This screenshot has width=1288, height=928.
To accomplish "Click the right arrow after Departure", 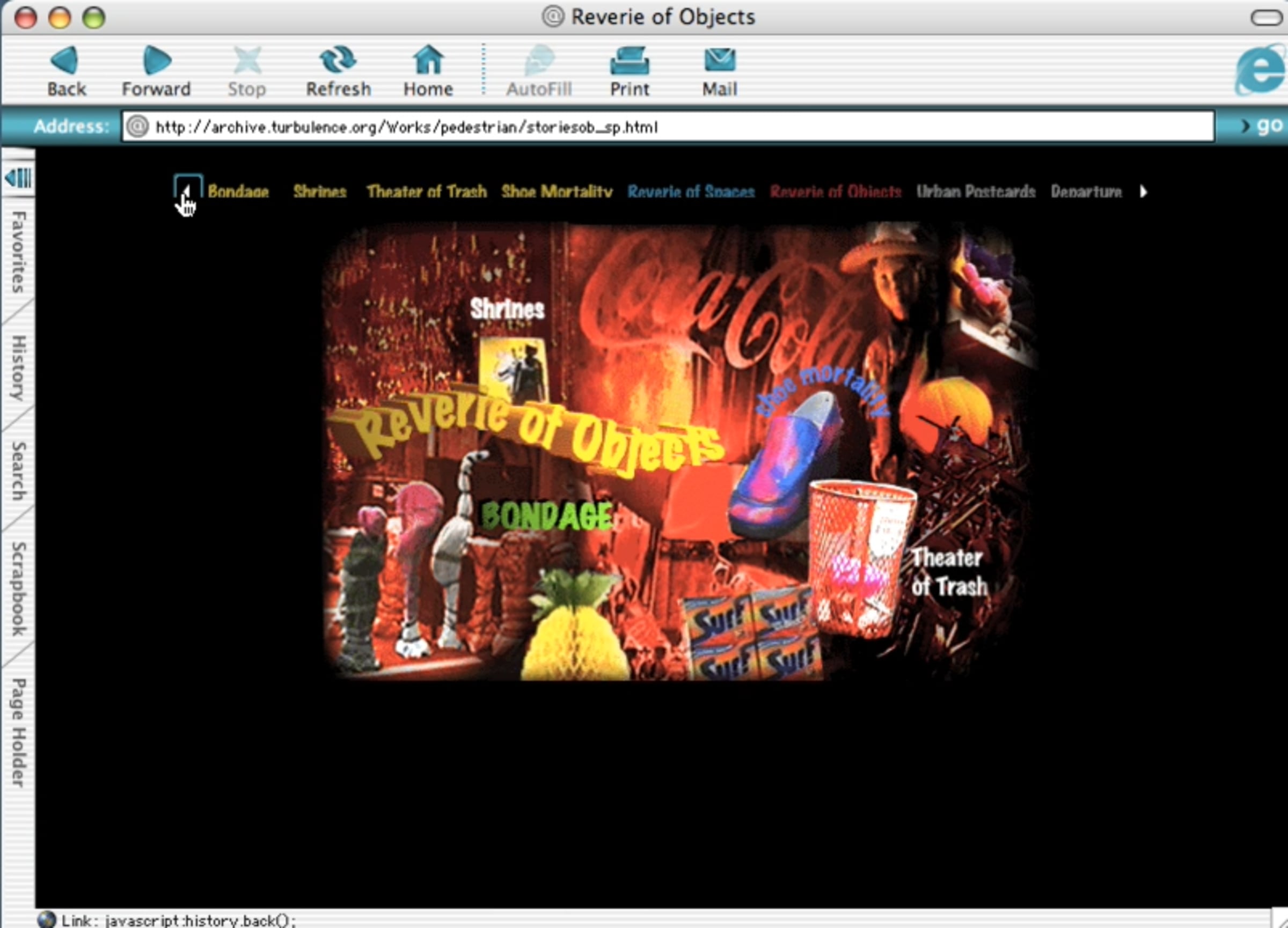I will click(1143, 192).
